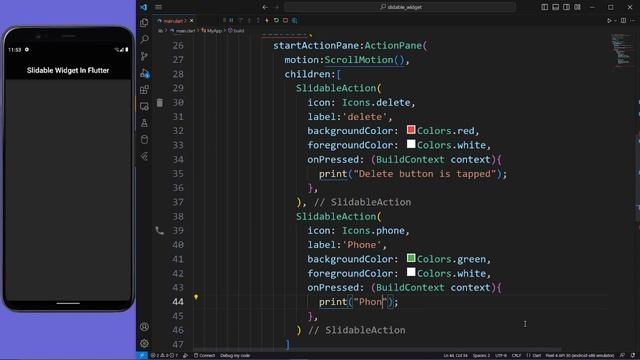This screenshot has width=640, height=360.
Task: Open the Manage gear menu
Action: tap(144, 344)
